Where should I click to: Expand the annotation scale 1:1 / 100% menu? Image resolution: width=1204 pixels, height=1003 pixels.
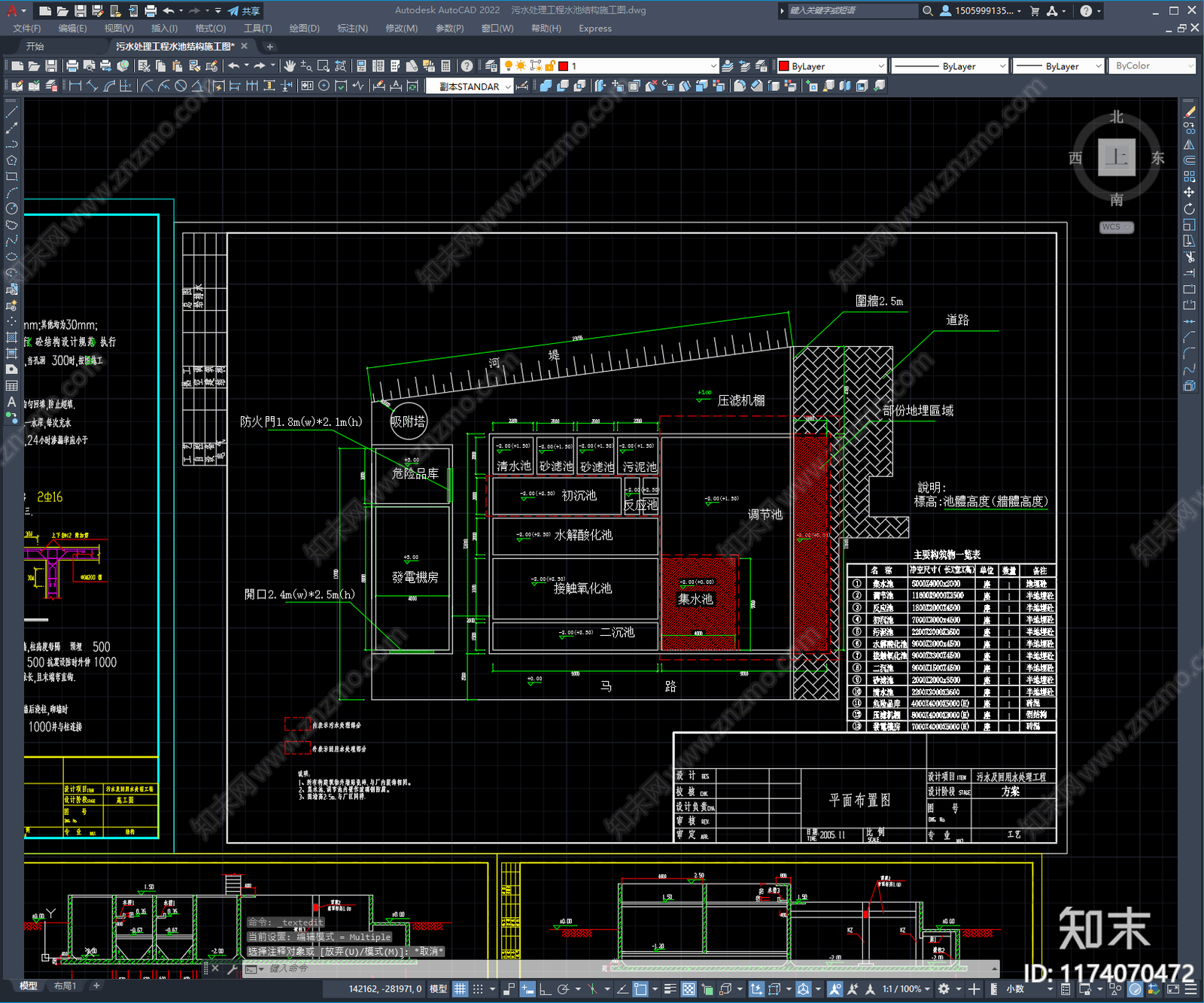906,989
